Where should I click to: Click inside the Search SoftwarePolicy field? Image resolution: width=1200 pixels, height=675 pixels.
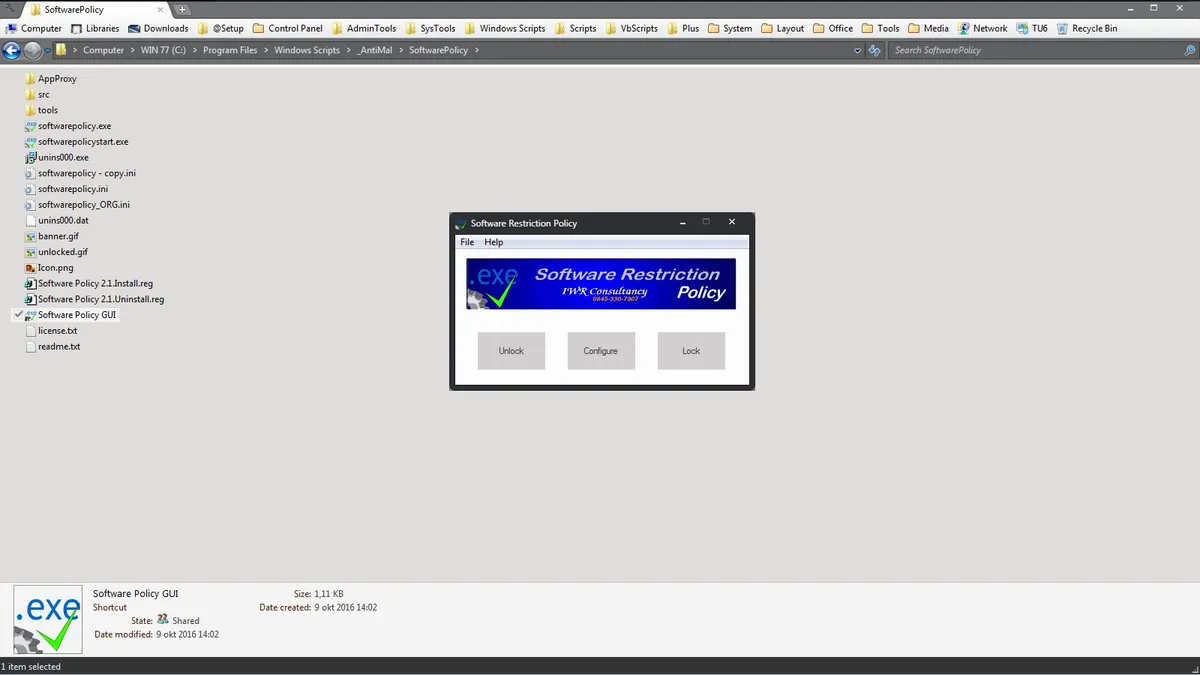(x=1000, y=50)
